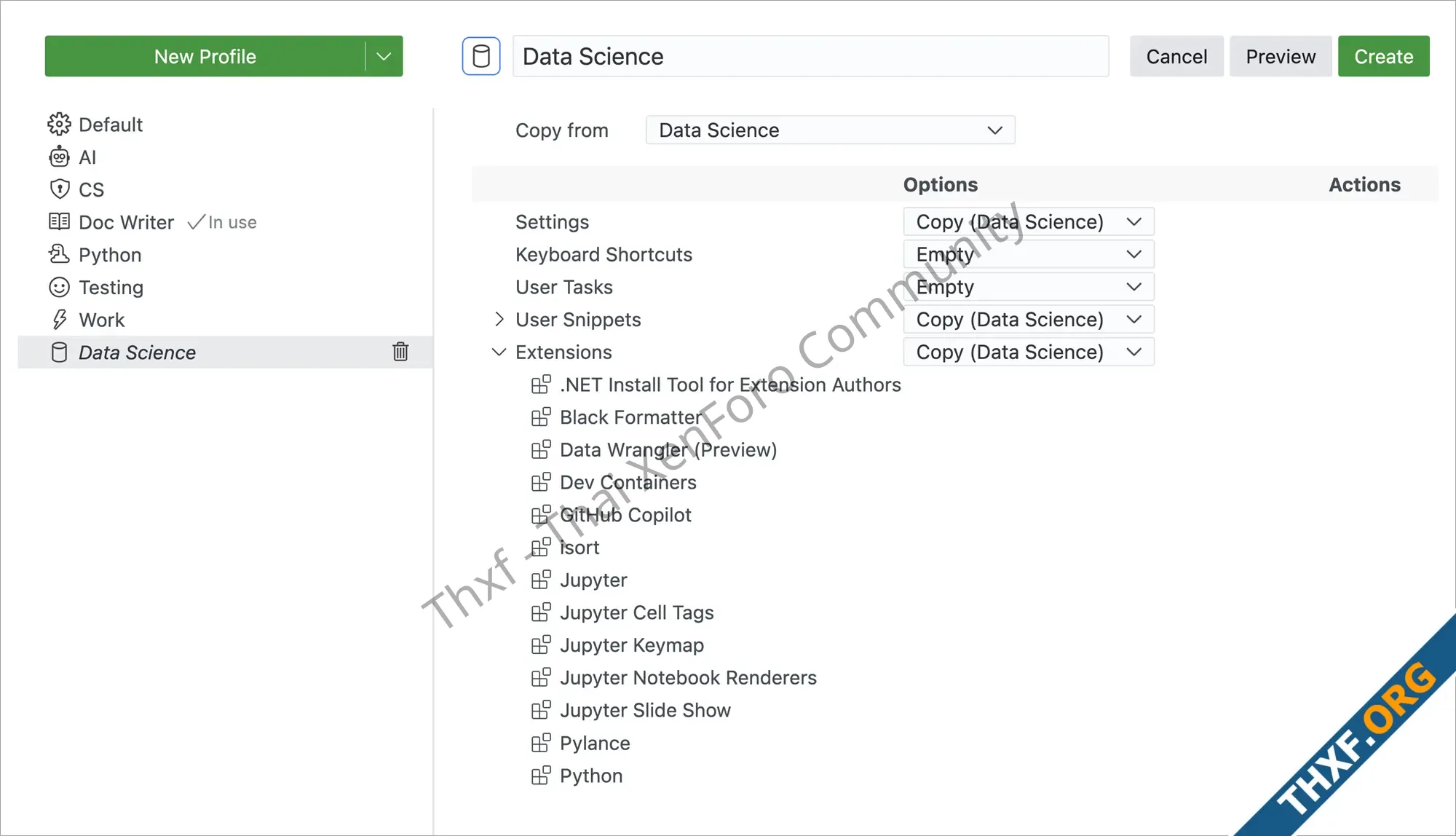Click the snake icon beside Python profile
This screenshot has width=1456, height=836.
[x=59, y=254]
